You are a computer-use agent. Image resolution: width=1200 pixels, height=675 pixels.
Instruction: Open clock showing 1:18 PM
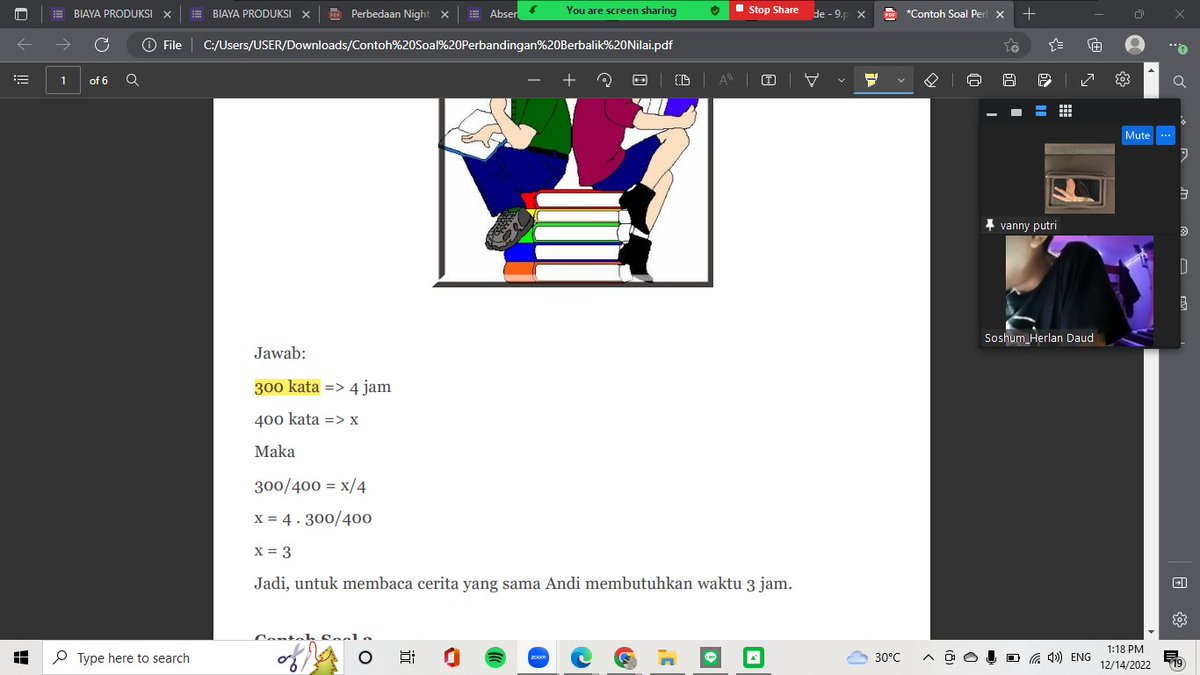click(x=1125, y=658)
